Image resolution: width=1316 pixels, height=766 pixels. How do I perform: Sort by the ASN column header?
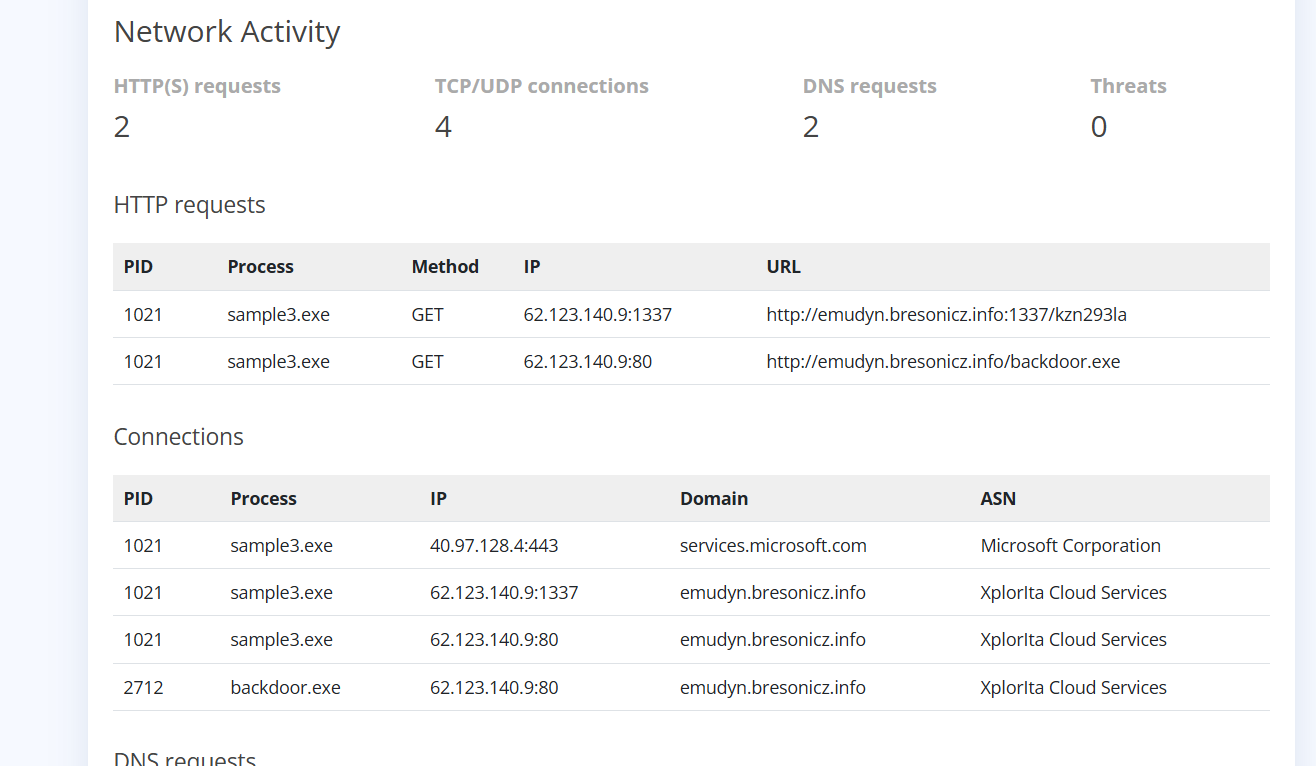998,499
